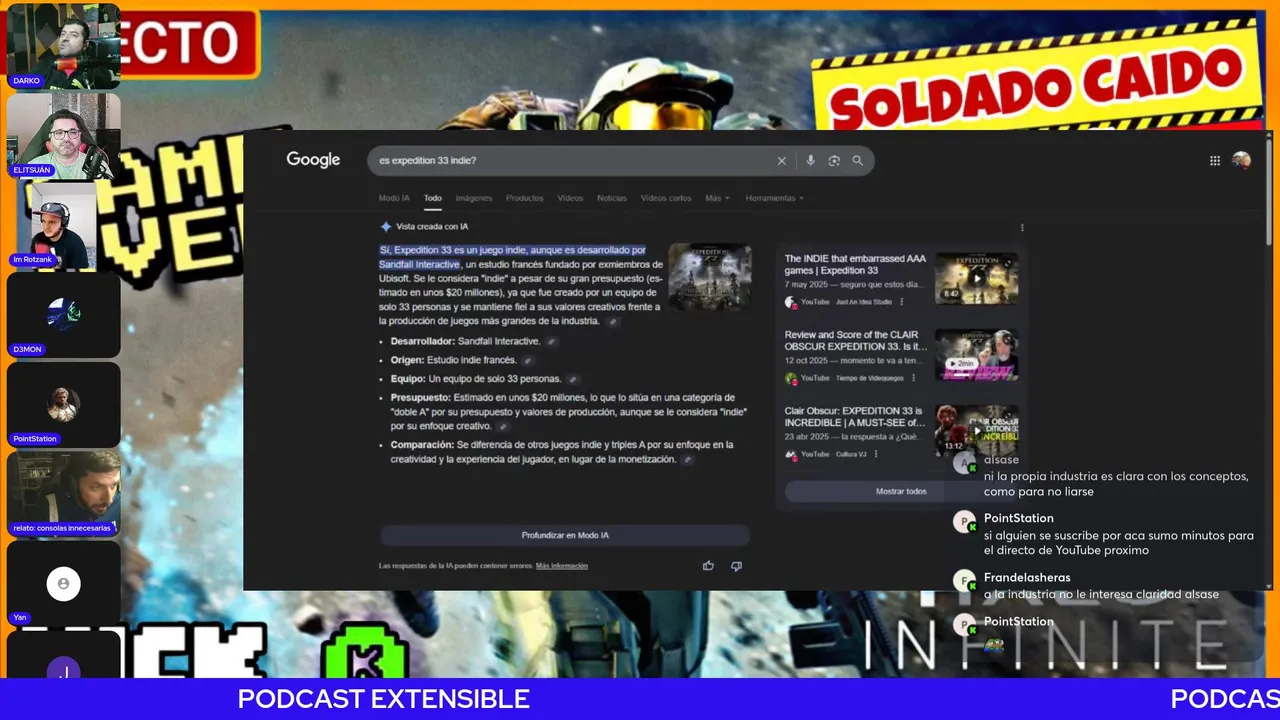Select ELITSUAN's webcam tile

pyautogui.click(x=64, y=136)
